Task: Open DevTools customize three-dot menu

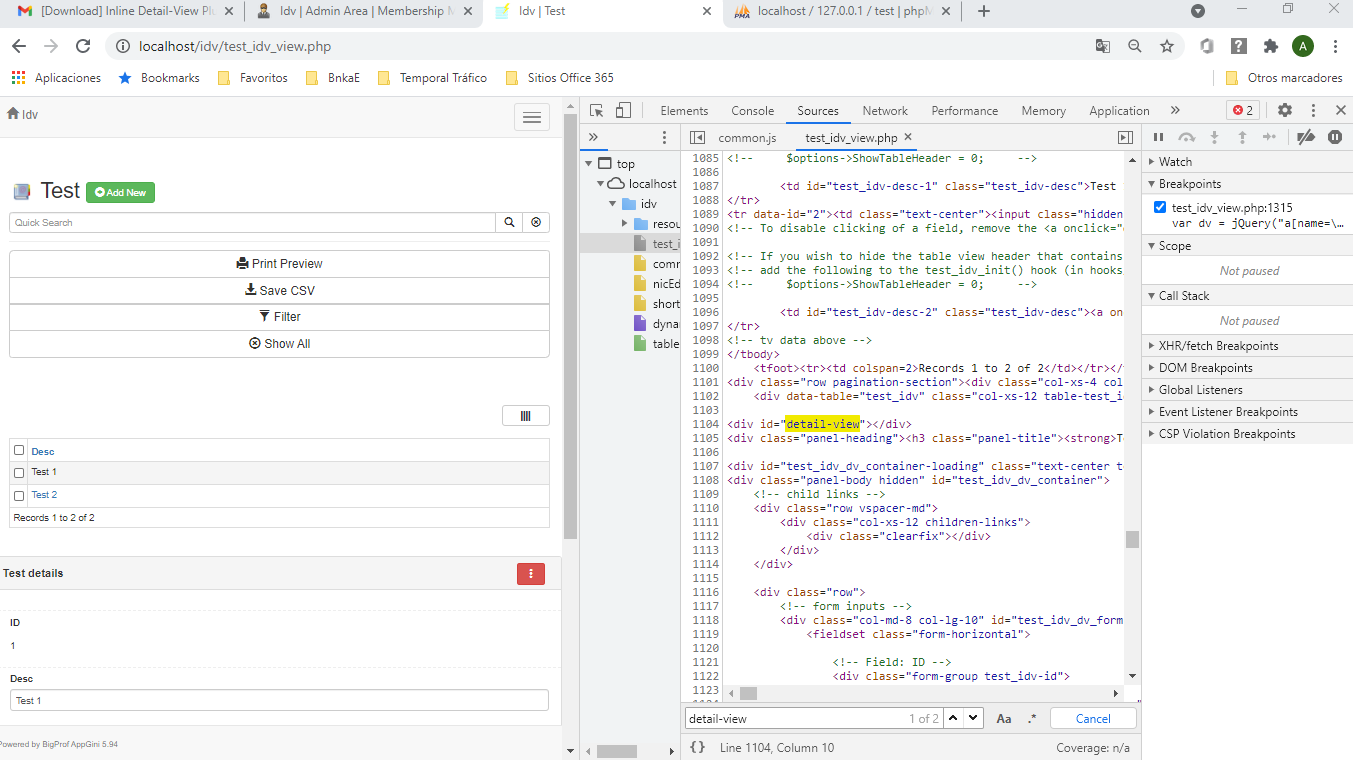Action: 1313,111
